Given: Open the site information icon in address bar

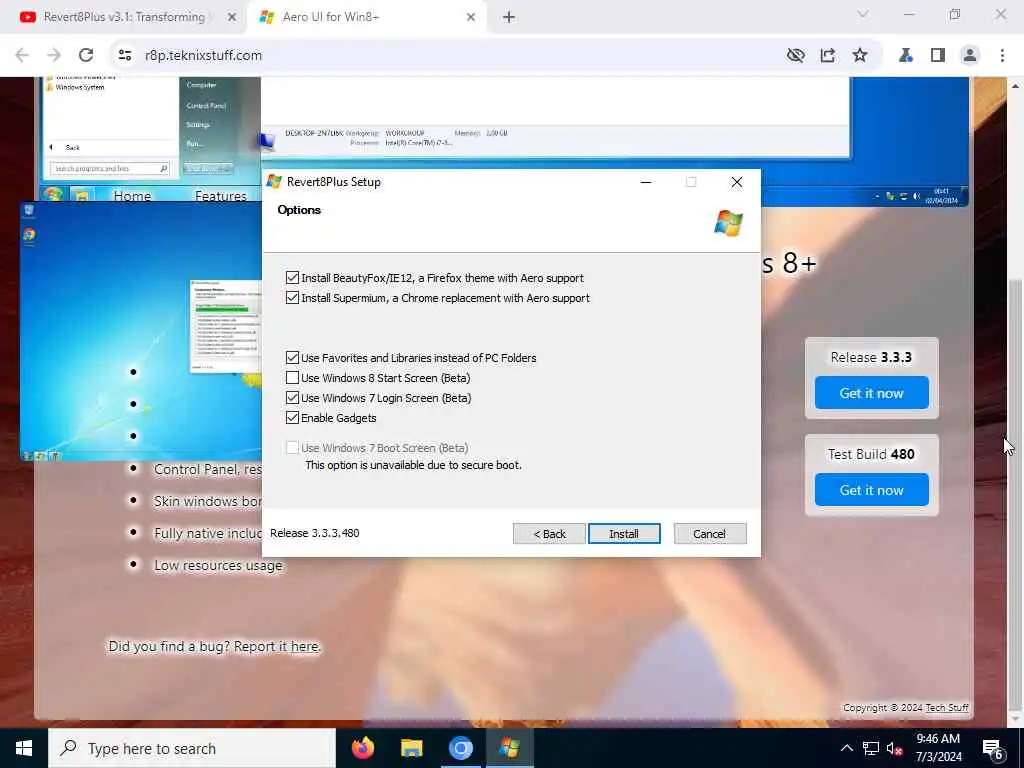Looking at the screenshot, I should click(125, 55).
